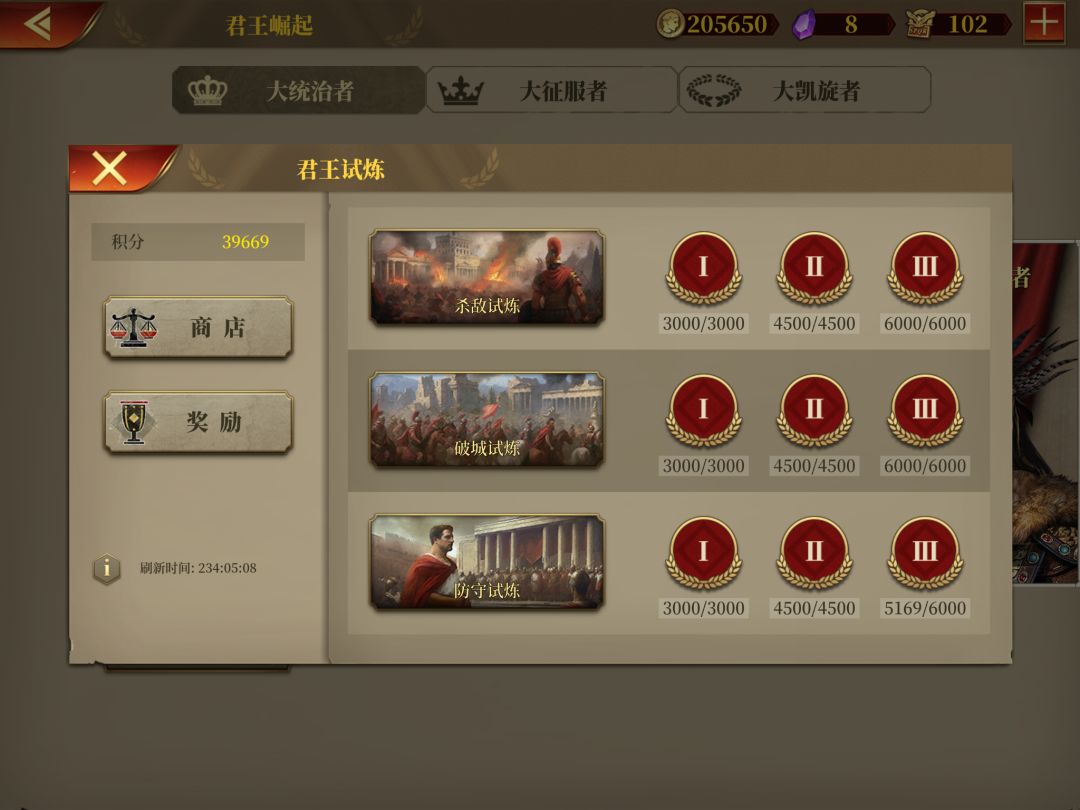This screenshot has width=1080, height=810.
Task: Select medal I for 杀敌试炼
Action: (x=703, y=269)
